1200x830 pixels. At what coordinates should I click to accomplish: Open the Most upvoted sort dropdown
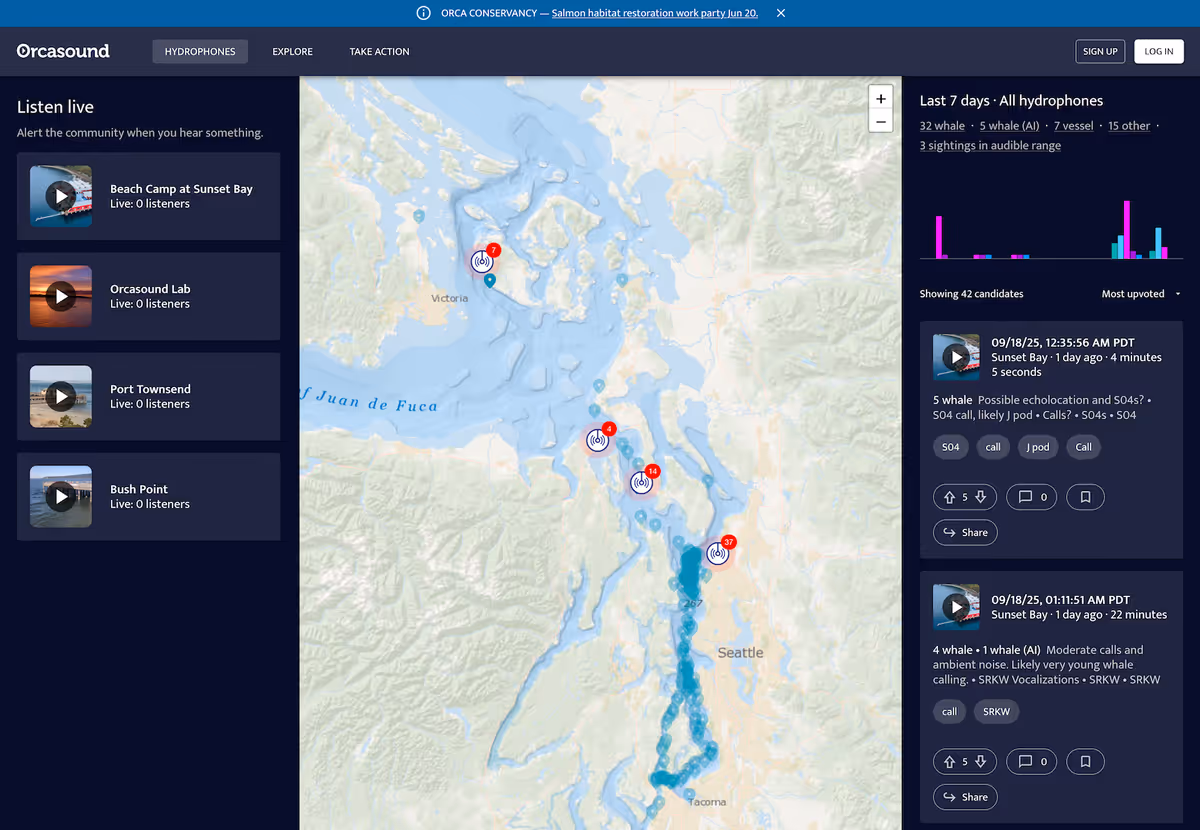coord(1141,294)
